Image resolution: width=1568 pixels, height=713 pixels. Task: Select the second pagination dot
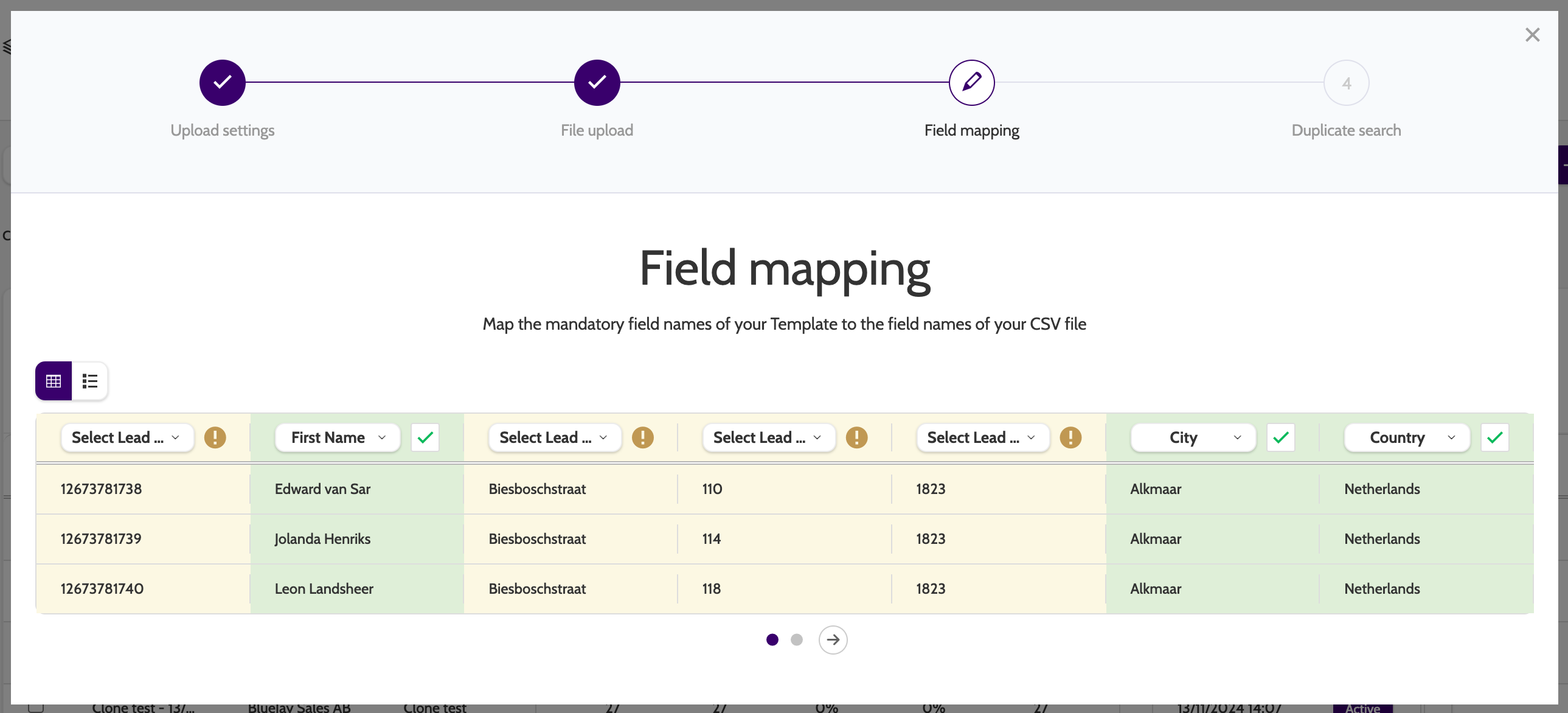coord(796,639)
